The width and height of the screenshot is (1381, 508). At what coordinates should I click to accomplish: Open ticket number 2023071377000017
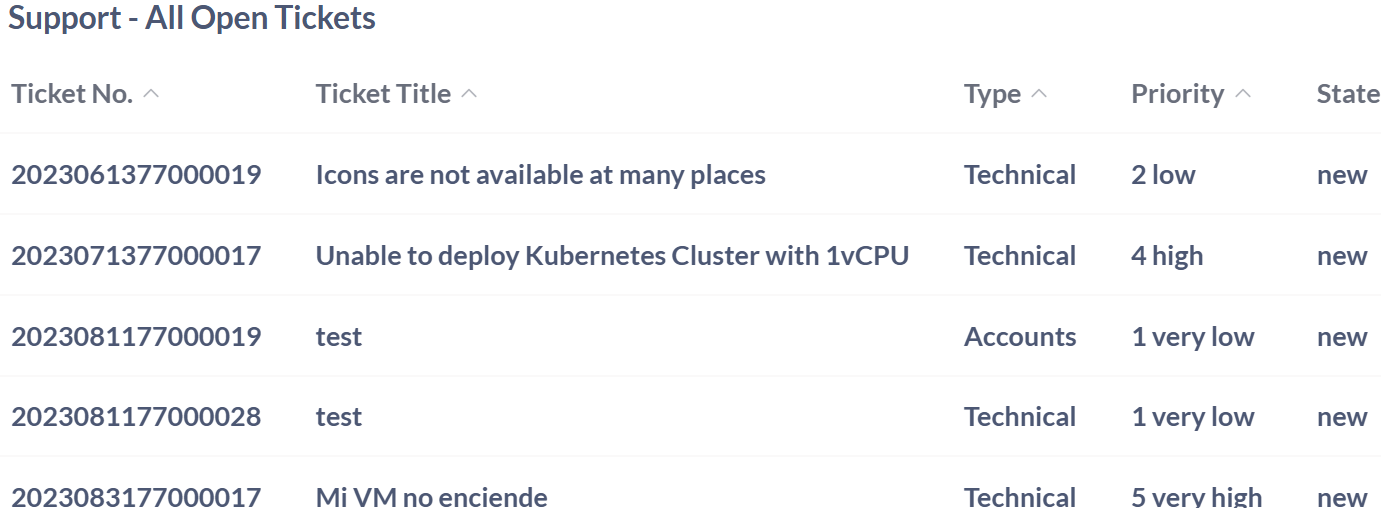coord(136,256)
